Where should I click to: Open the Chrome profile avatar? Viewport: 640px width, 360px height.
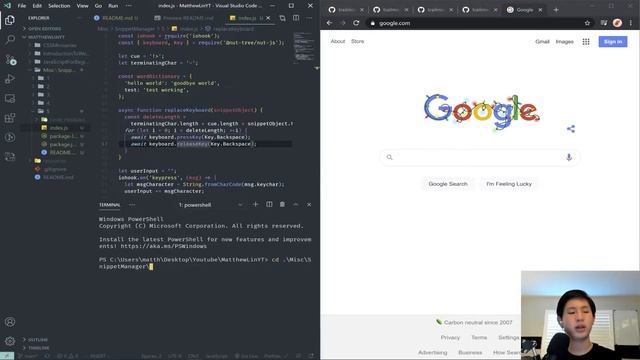click(617, 23)
